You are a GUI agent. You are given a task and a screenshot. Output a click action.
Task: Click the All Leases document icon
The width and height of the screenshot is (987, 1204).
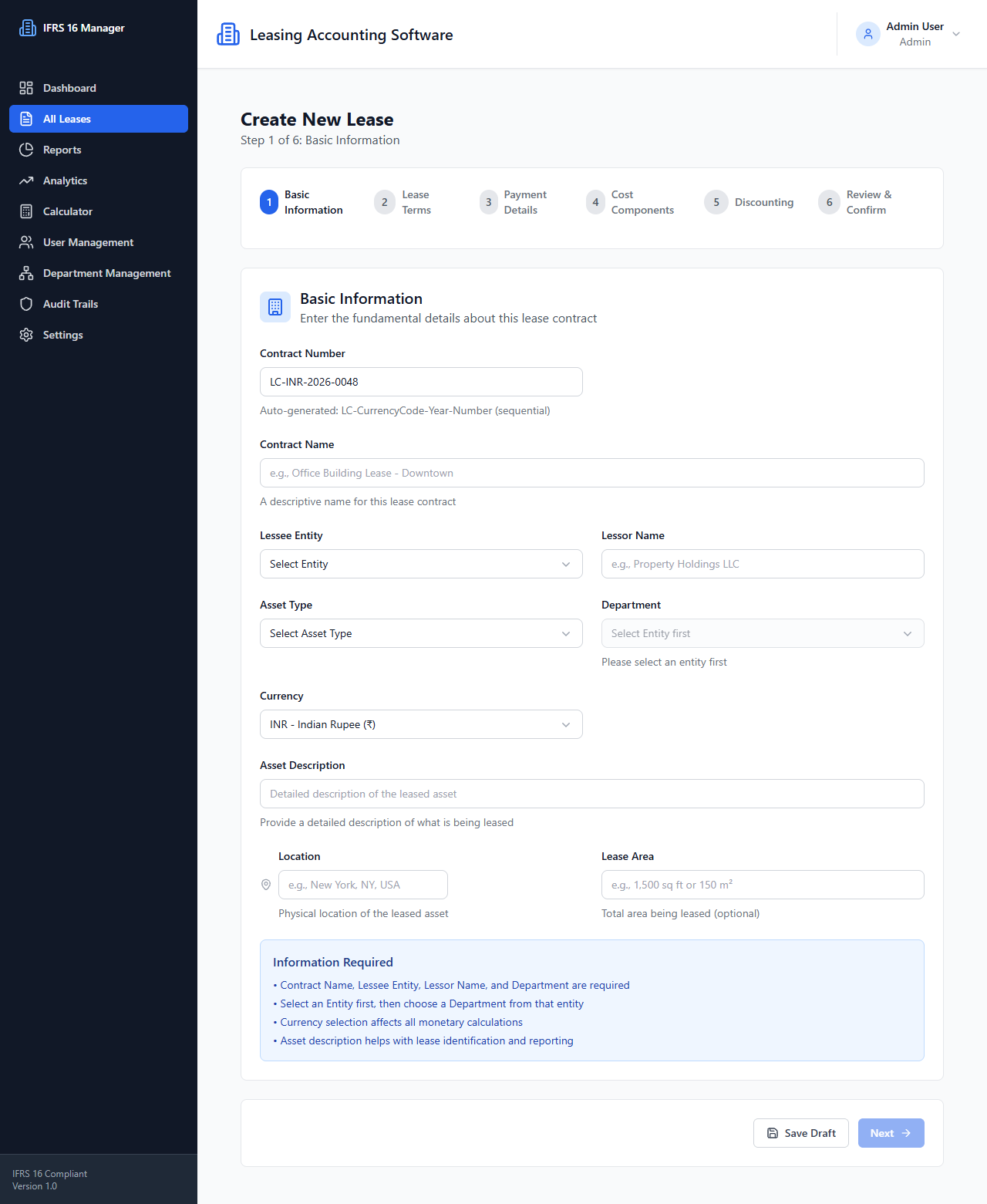(26, 119)
